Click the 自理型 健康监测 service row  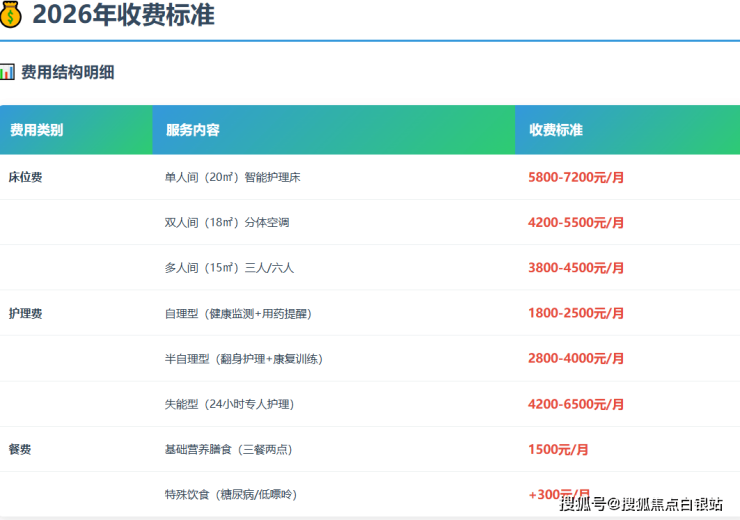click(x=238, y=313)
